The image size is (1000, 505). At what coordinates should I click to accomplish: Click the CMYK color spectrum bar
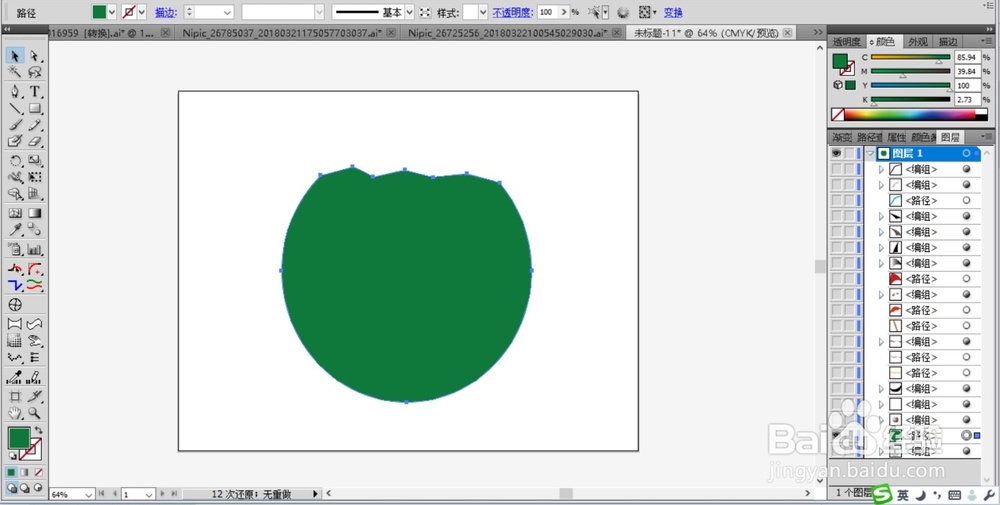(910, 115)
